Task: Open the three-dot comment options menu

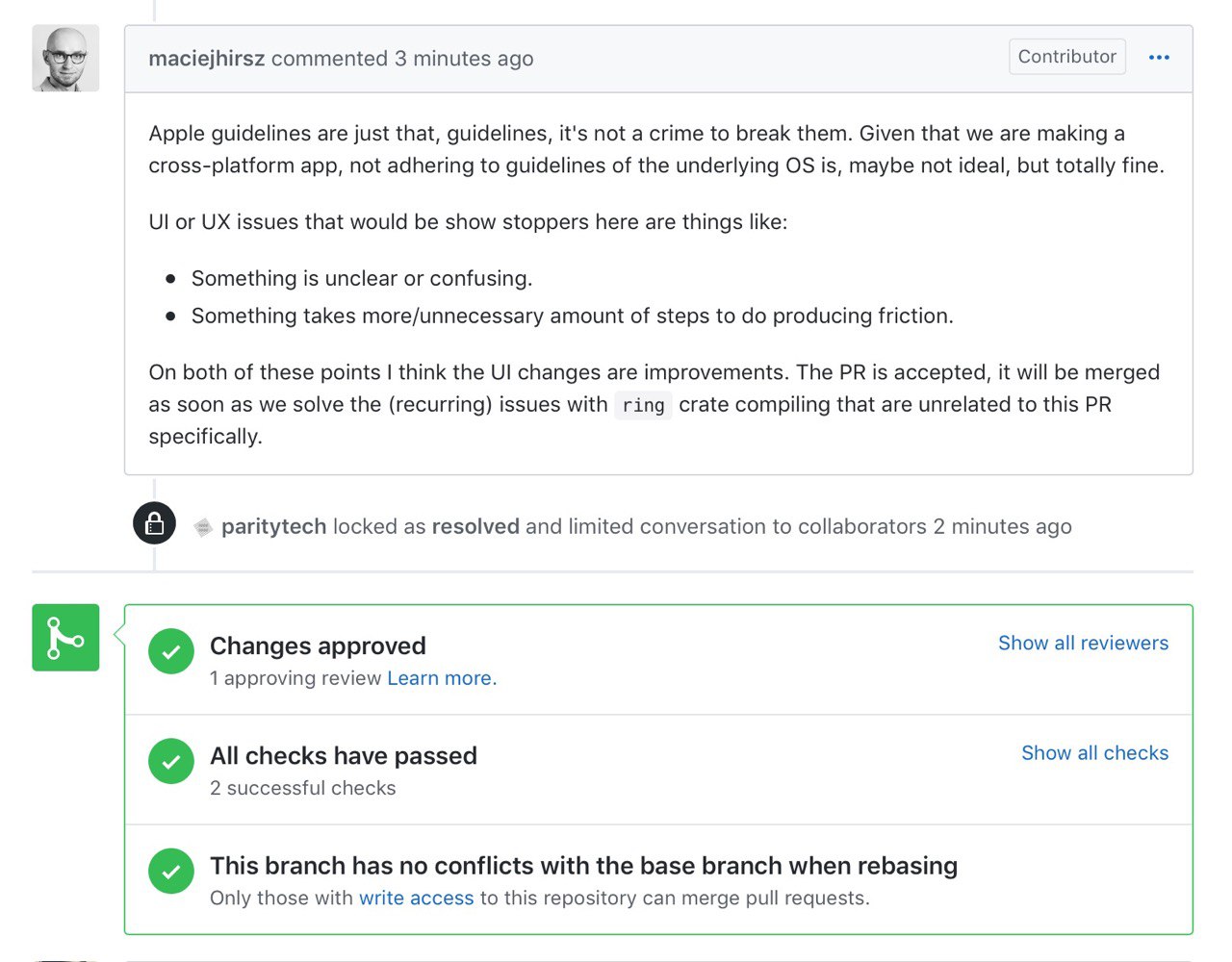Action: 1159,58
